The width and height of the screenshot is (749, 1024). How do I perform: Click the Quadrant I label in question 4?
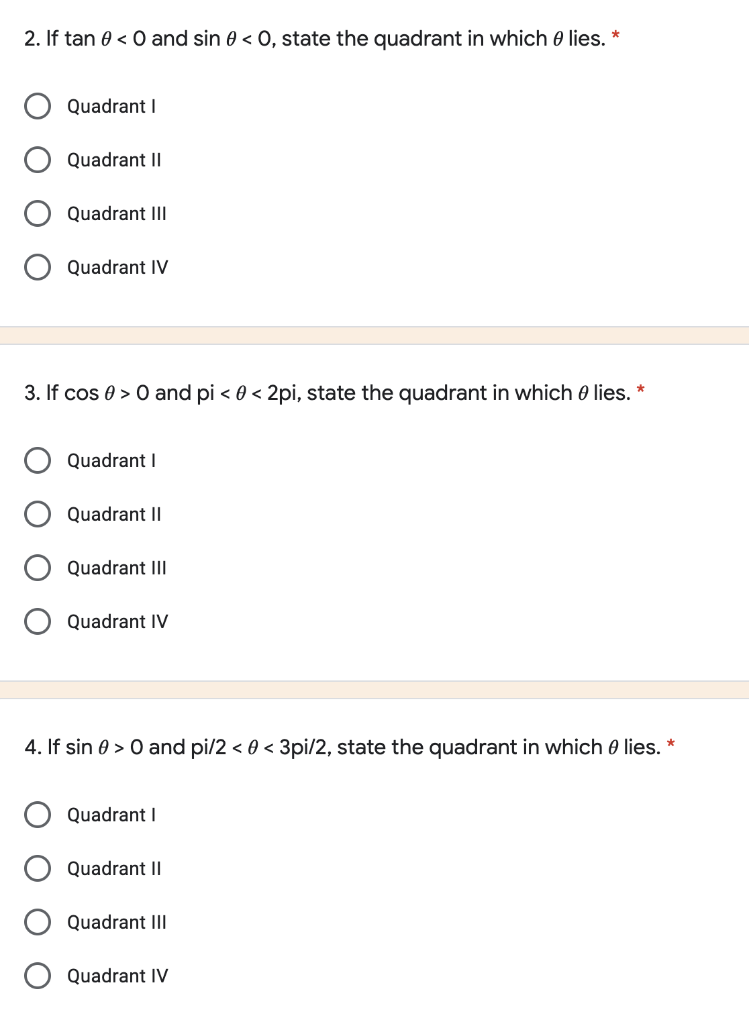(x=112, y=814)
